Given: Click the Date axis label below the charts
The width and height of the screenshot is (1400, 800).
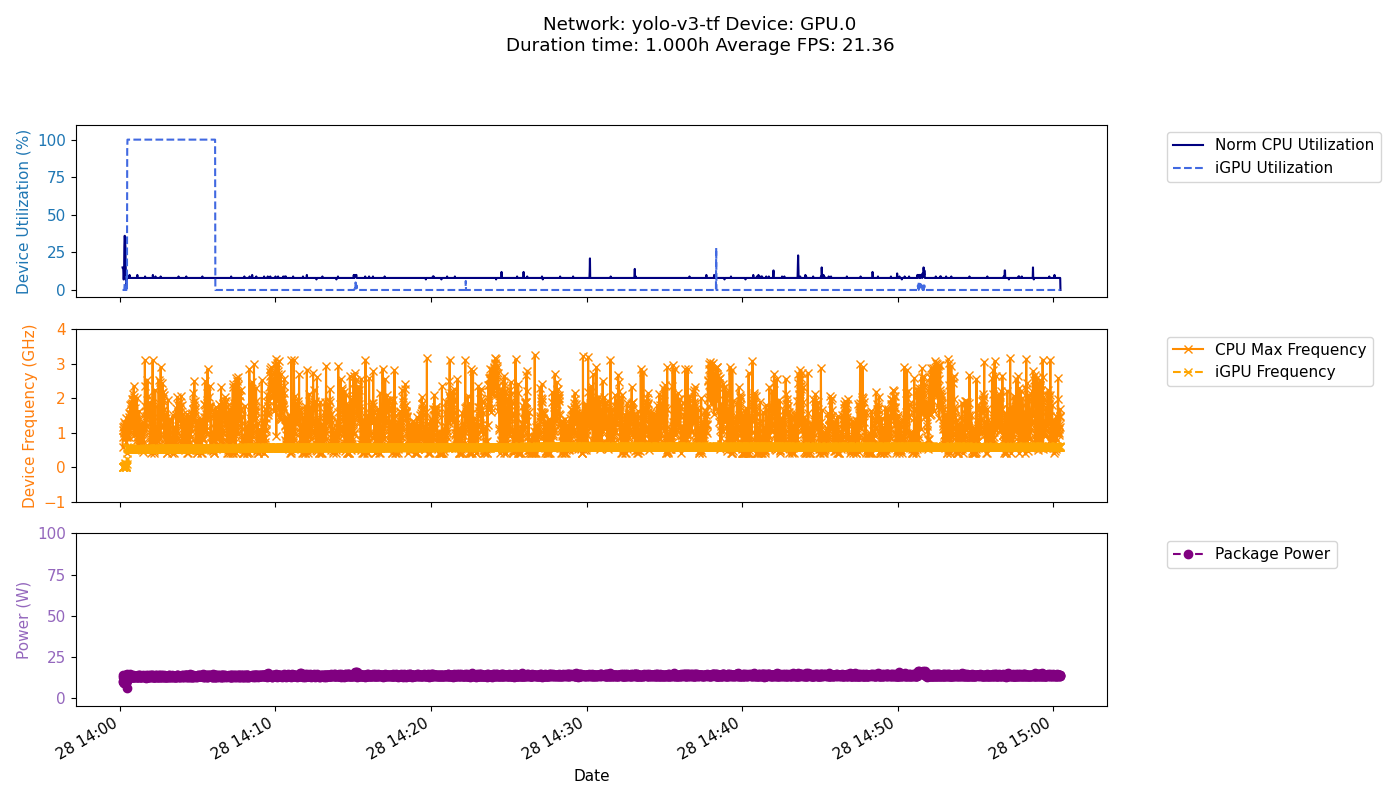Looking at the screenshot, I should point(592,775).
